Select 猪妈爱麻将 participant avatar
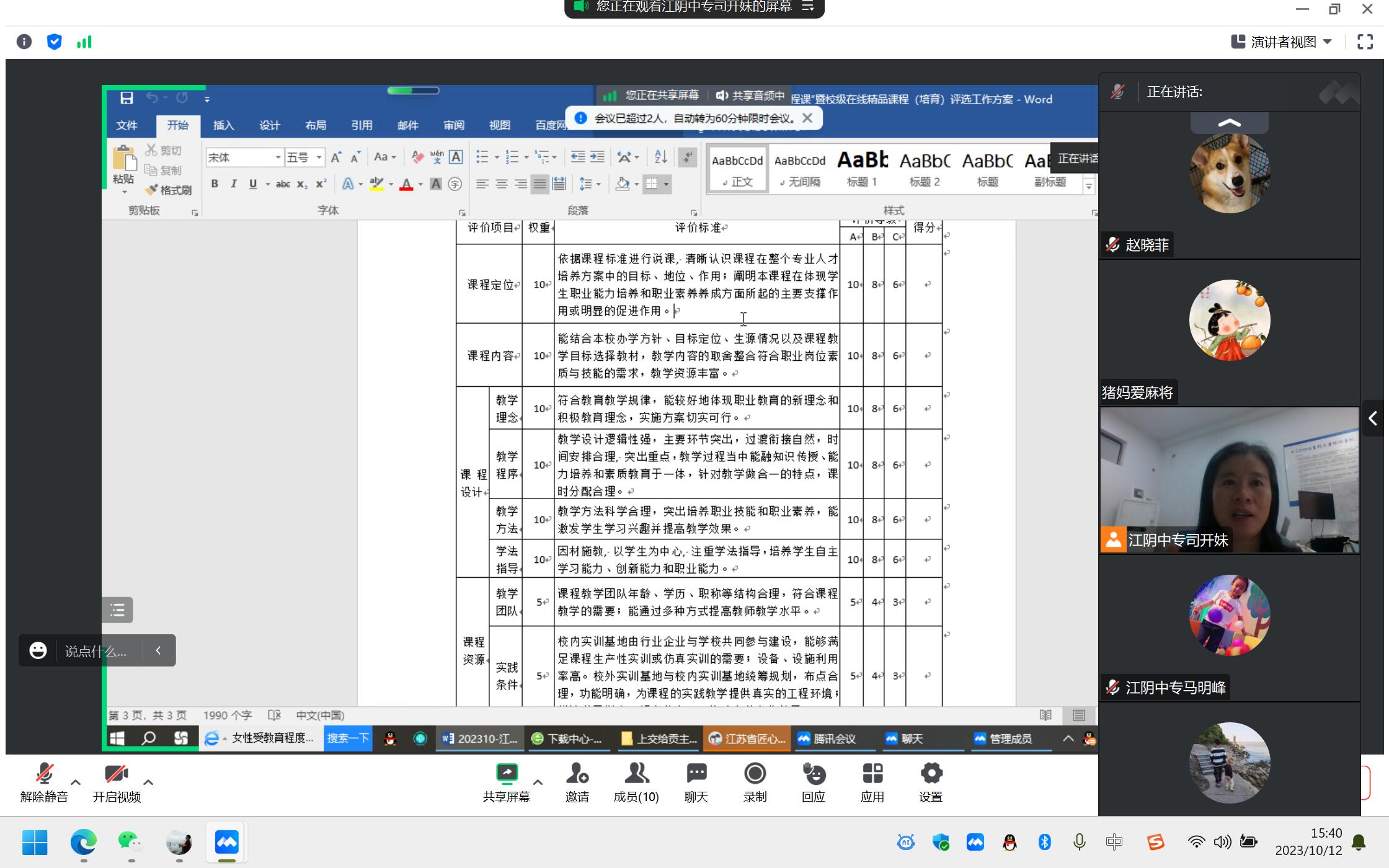 (1229, 320)
